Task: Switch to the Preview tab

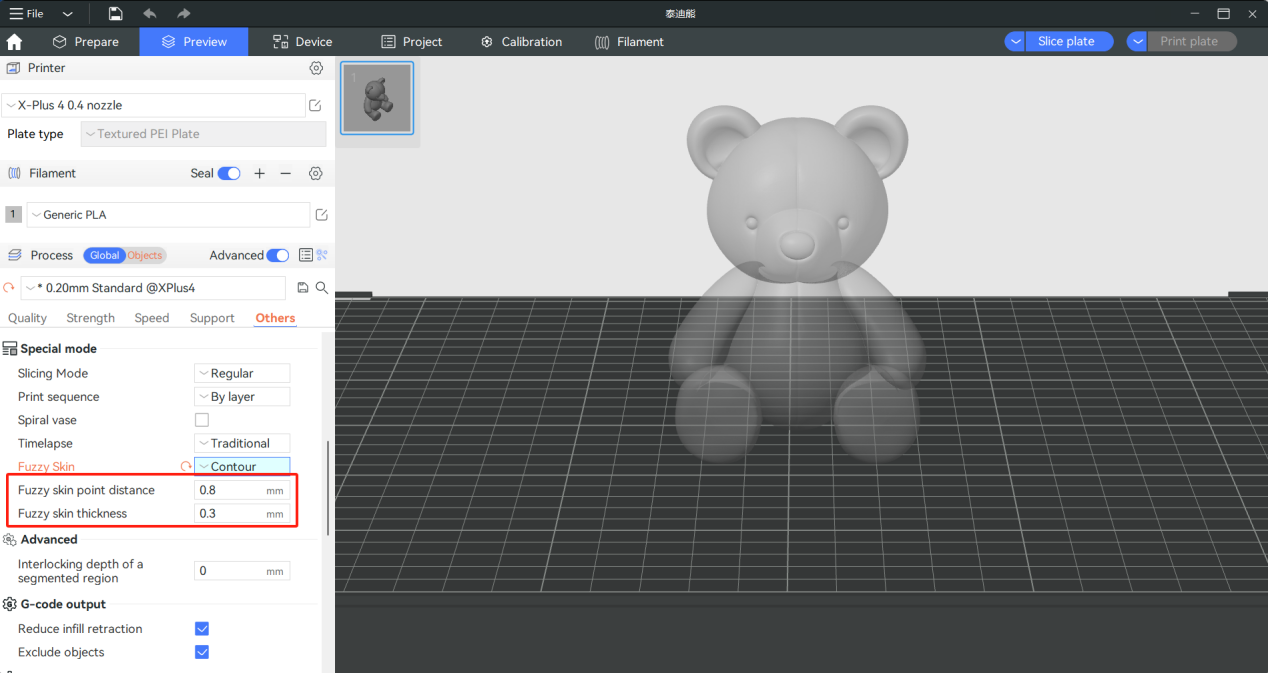Action: [194, 42]
